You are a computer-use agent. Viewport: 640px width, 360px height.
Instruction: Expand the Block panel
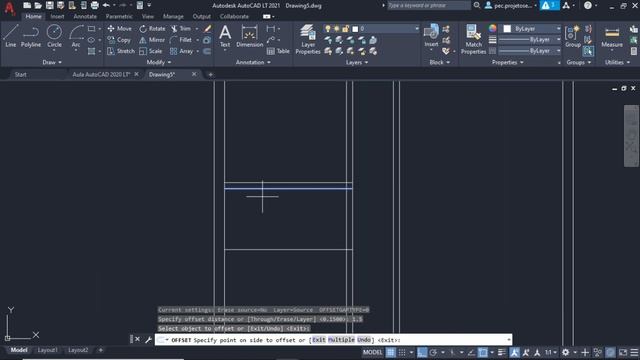point(440,62)
